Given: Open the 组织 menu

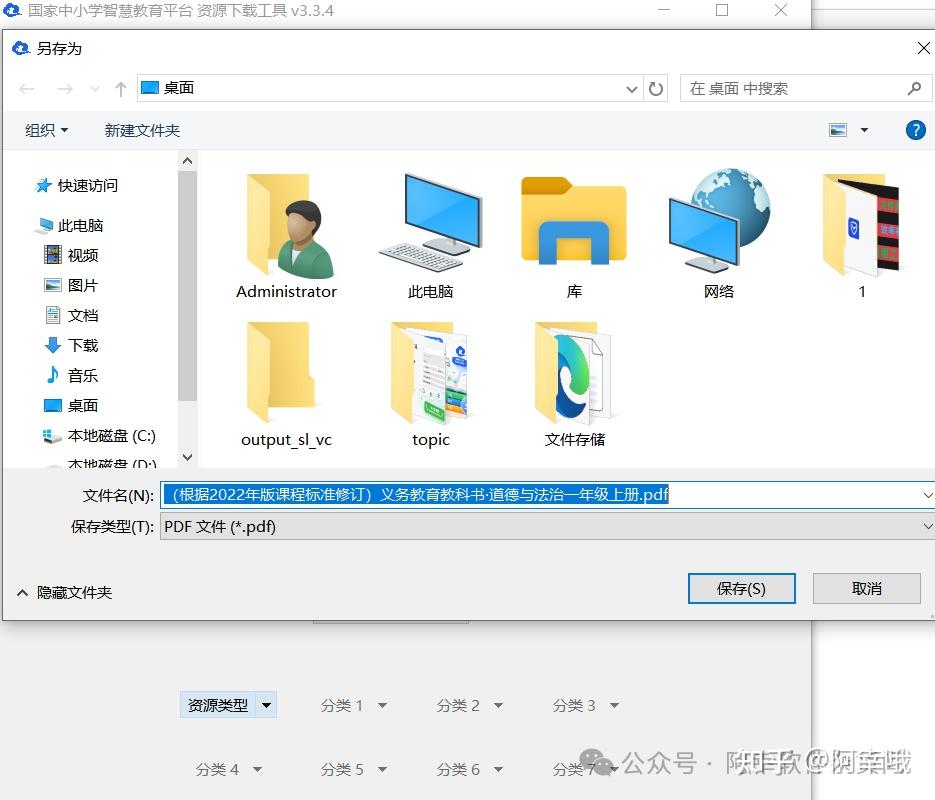Looking at the screenshot, I should pyautogui.click(x=47, y=130).
